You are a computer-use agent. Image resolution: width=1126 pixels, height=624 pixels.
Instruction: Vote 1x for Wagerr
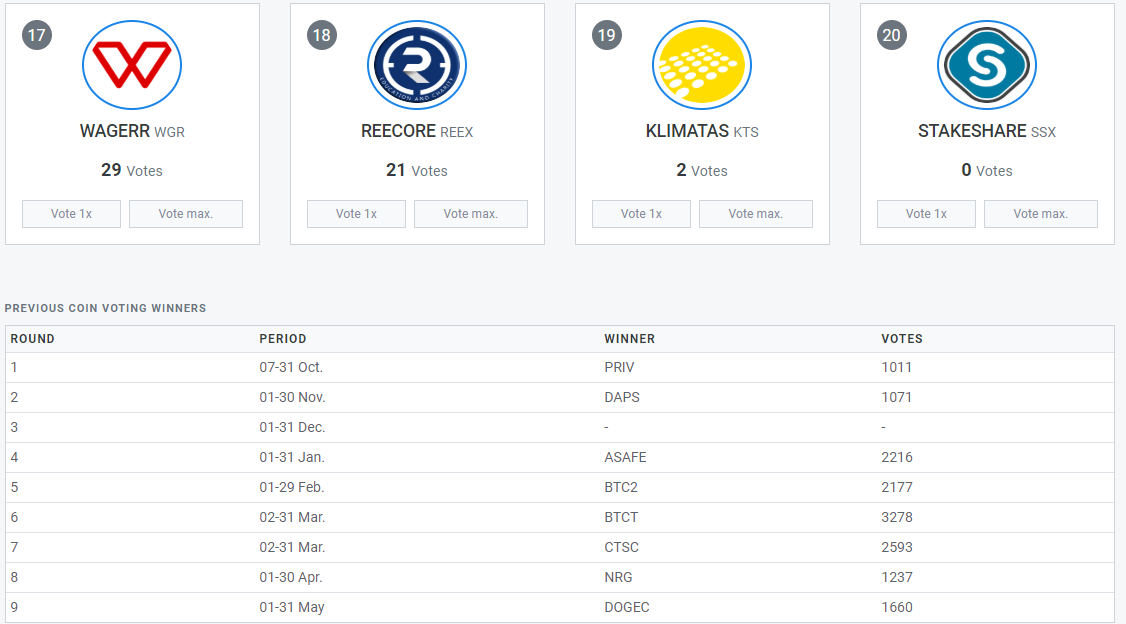tap(71, 214)
